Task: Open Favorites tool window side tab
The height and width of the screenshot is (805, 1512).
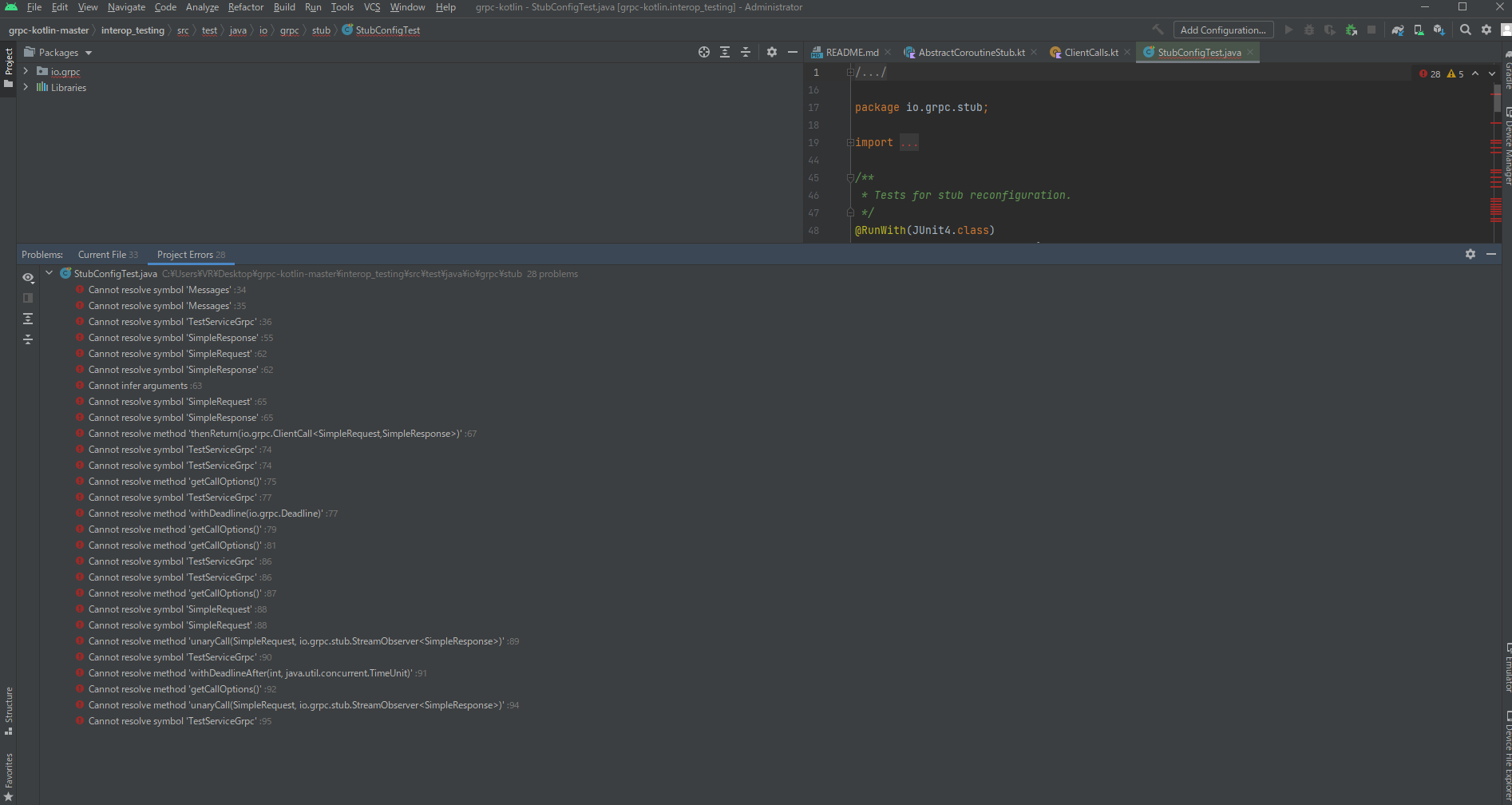Action: click(x=9, y=777)
